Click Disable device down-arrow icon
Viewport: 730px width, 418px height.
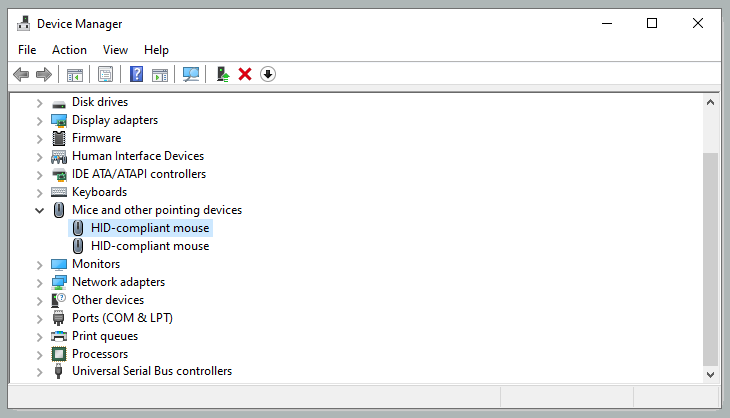pyautogui.click(x=268, y=74)
